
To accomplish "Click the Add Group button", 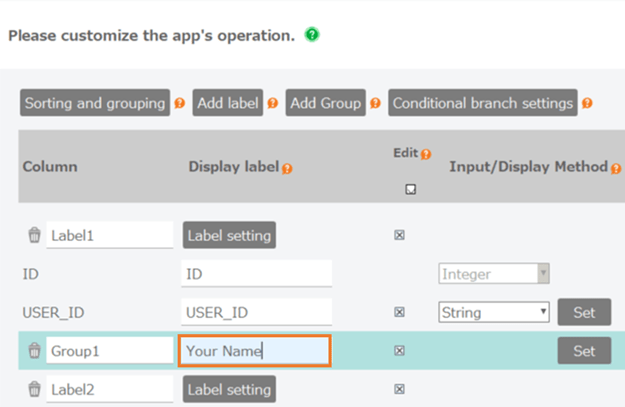I will 325,103.
